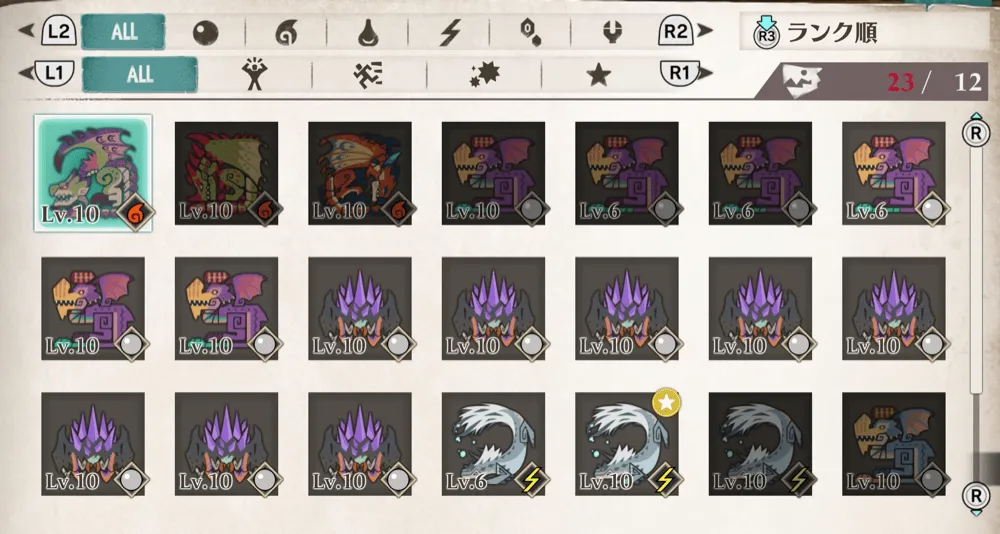The width and height of the screenshot is (1000, 534).
Task: Select the technical burst filter icon
Action: [483, 74]
